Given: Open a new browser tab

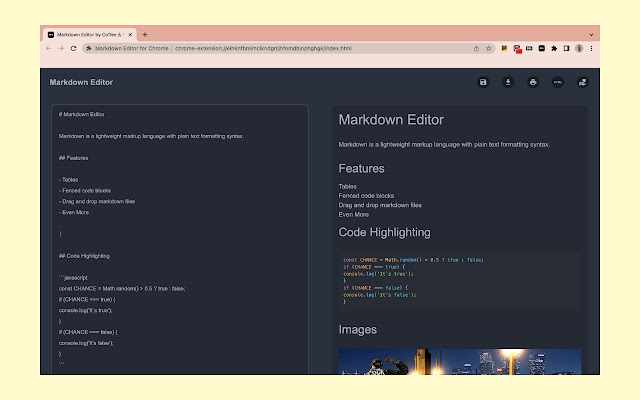Looking at the screenshot, I should (x=145, y=35).
